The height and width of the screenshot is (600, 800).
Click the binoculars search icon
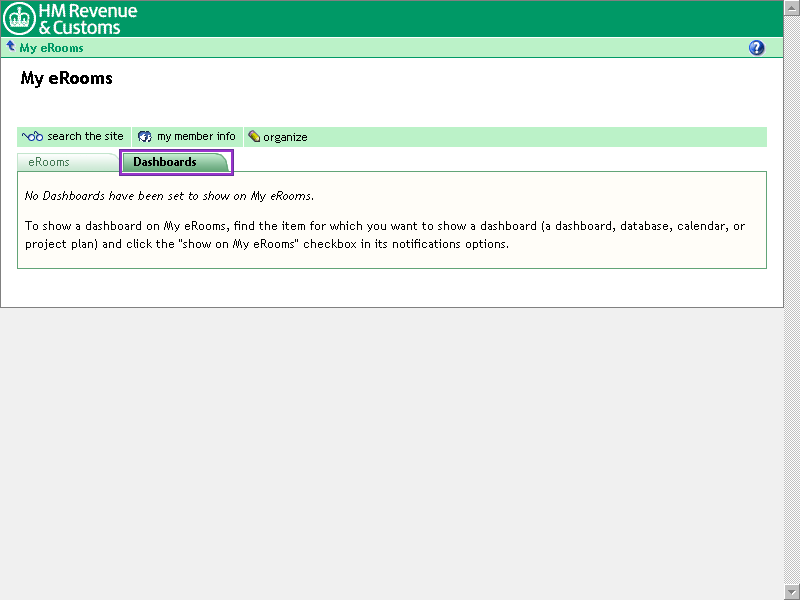(32, 137)
